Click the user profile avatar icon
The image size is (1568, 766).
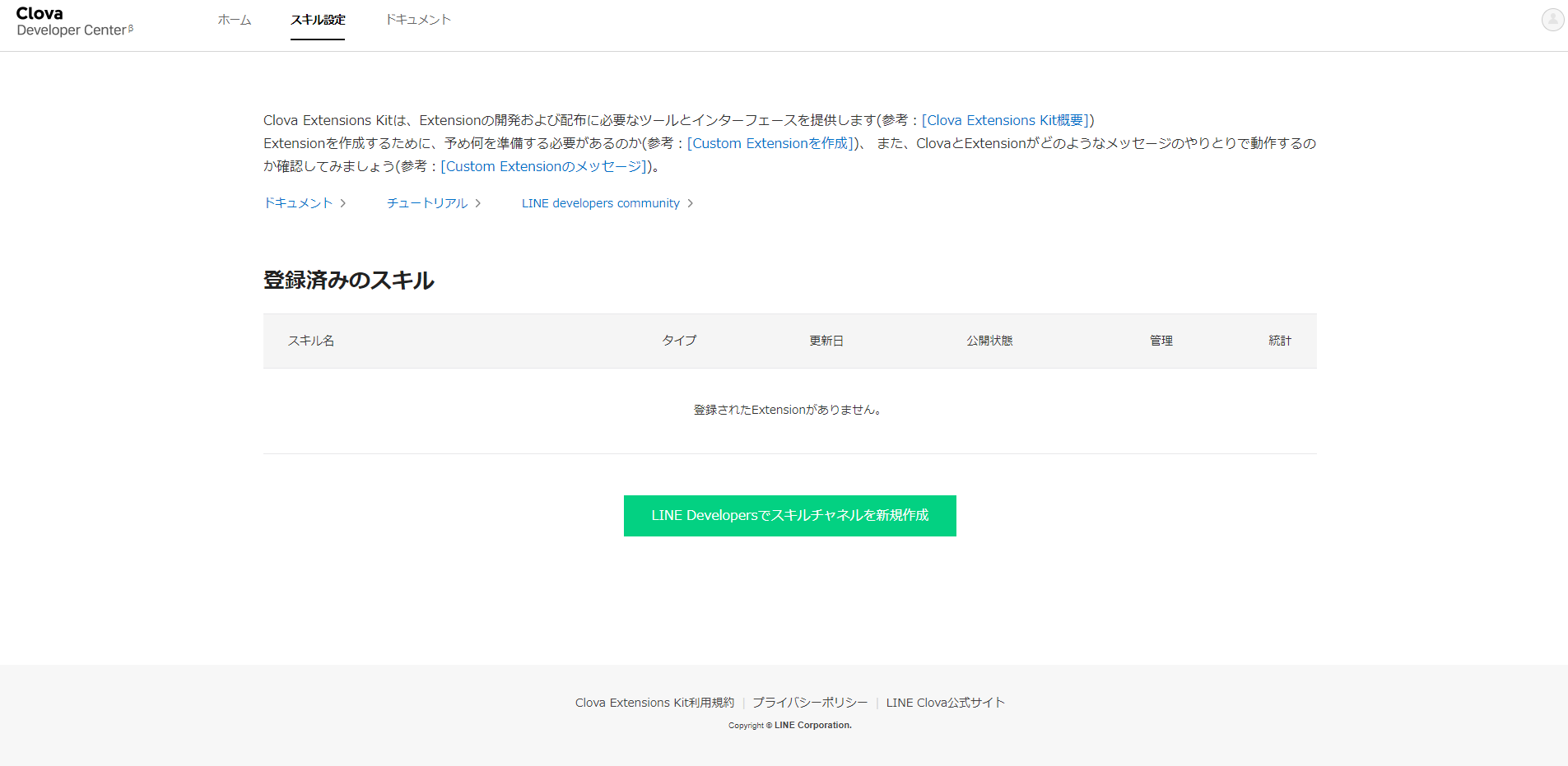pyautogui.click(x=1552, y=20)
